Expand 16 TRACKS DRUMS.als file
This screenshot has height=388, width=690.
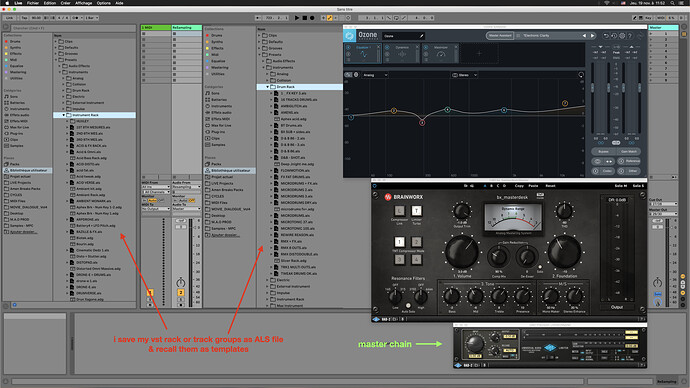point(272,99)
